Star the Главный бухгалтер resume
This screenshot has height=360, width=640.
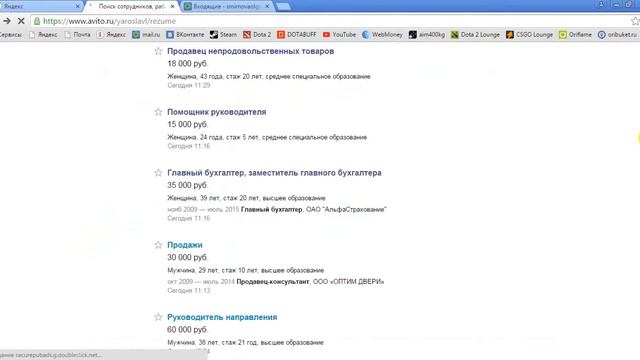(x=158, y=173)
